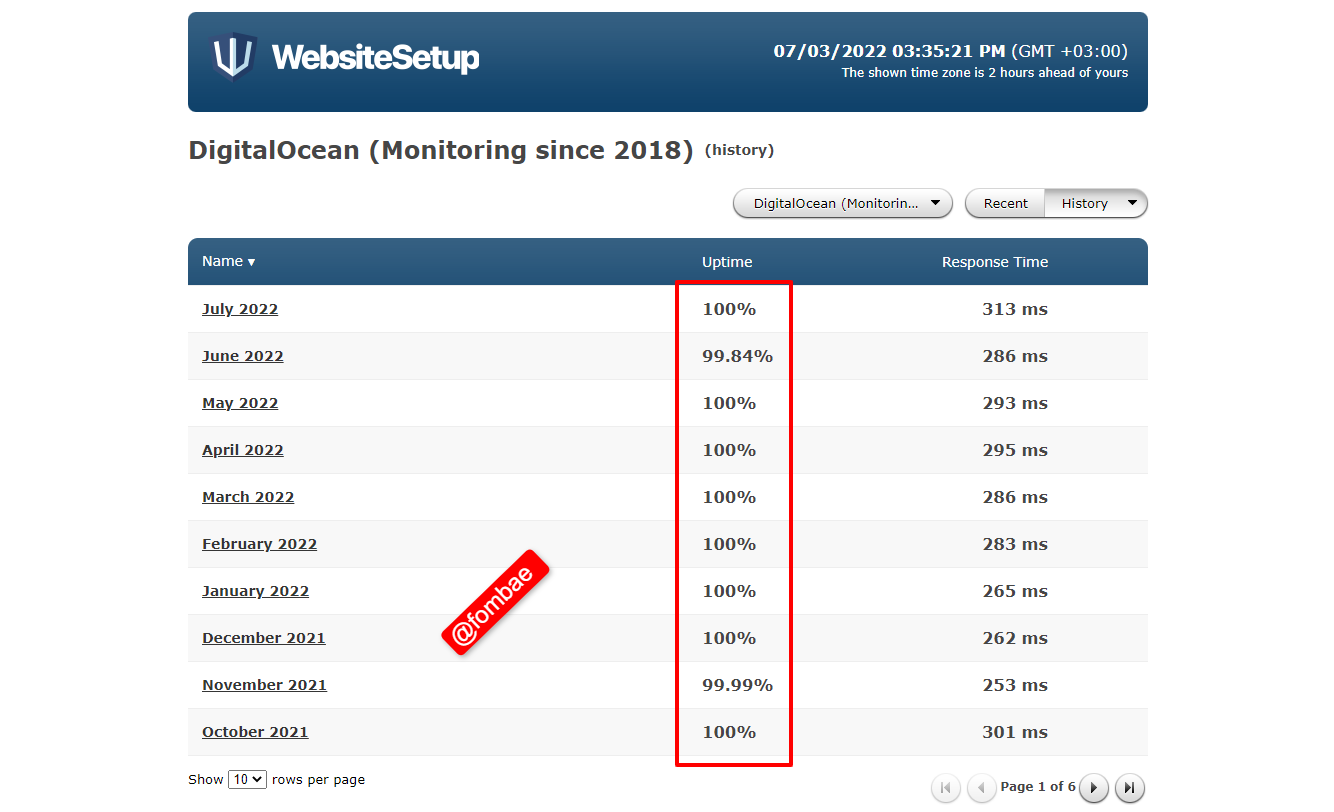Sort the table by Name column
Viewport: 1334px width, 812px height.
pyautogui.click(x=228, y=261)
